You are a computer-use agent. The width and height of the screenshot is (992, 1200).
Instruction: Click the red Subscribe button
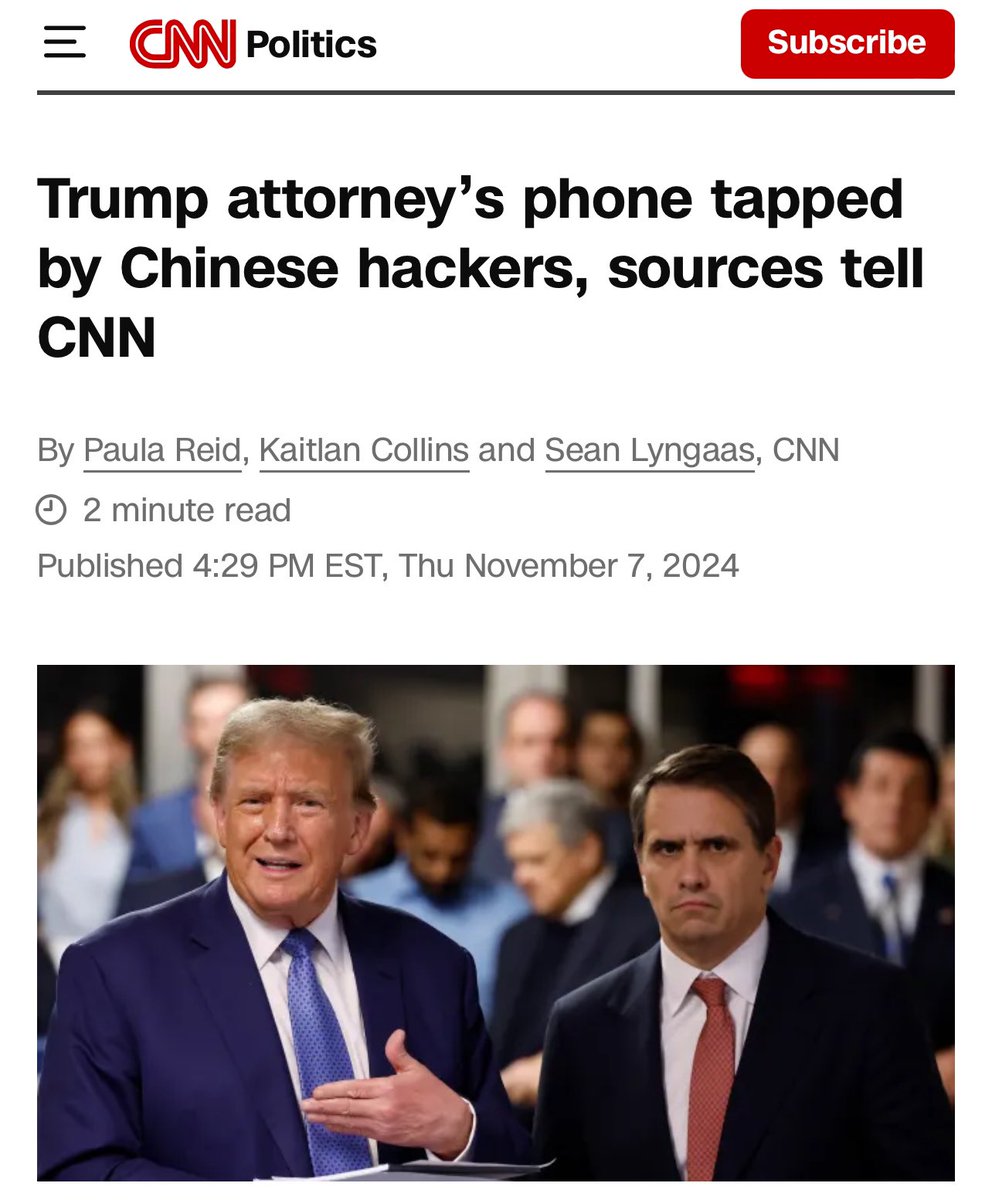847,43
